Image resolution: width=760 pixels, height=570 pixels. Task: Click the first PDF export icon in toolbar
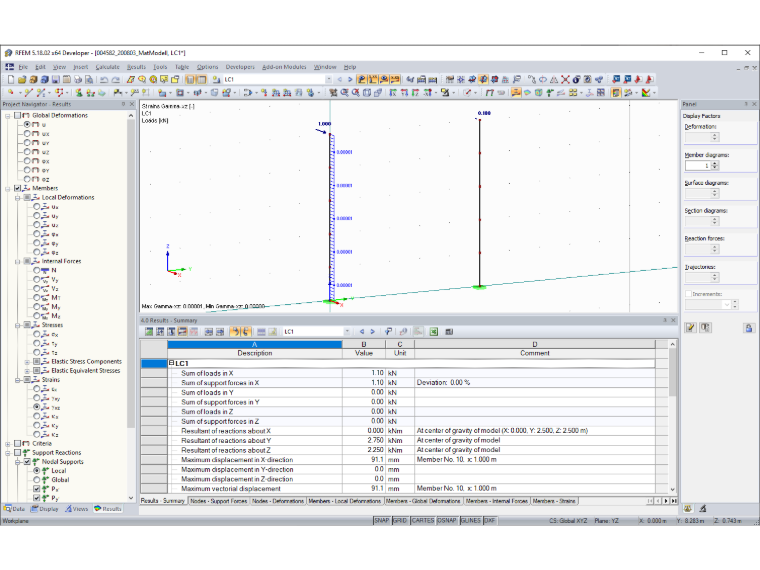[638, 79]
